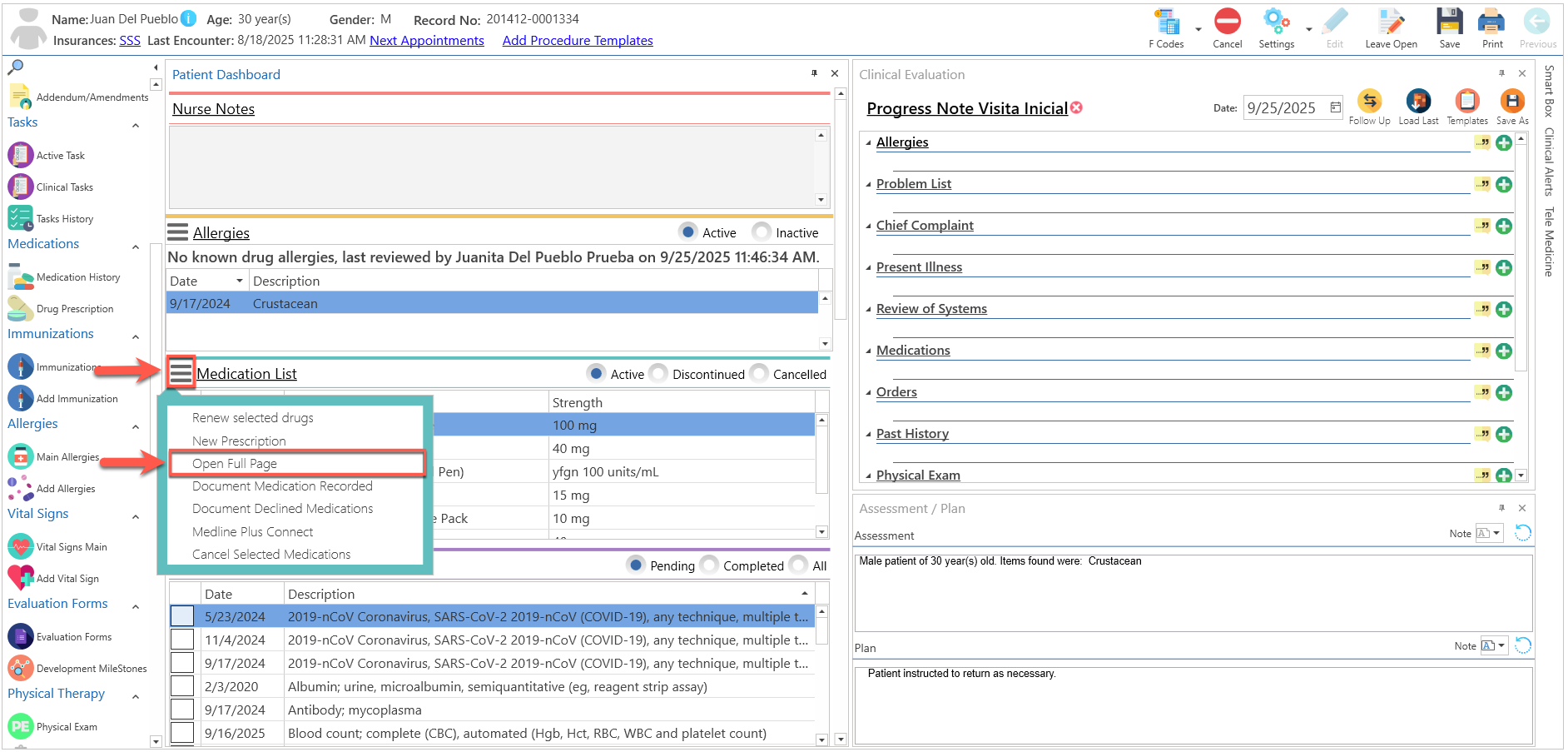Image resolution: width=1568 pixels, height=752 pixels.
Task: Choose Renew selected drugs menu item
Action: point(253,418)
